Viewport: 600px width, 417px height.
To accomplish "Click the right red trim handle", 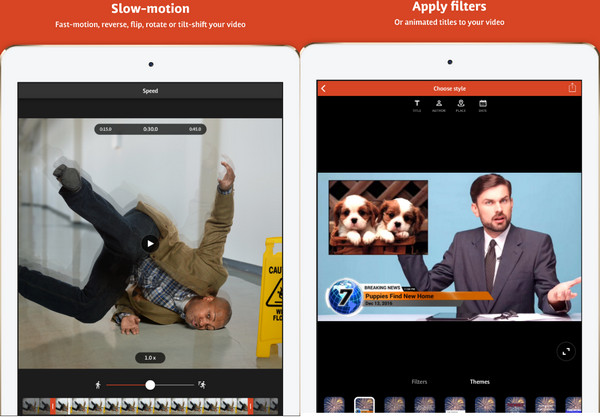I will pos(250,406).
